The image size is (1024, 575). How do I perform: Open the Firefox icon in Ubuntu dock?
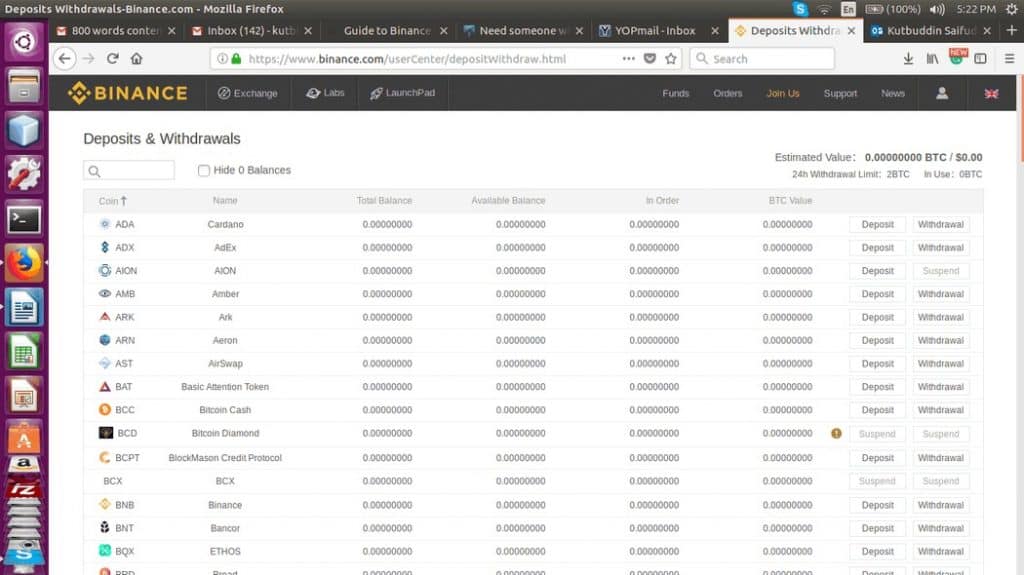tap(24, 263)
